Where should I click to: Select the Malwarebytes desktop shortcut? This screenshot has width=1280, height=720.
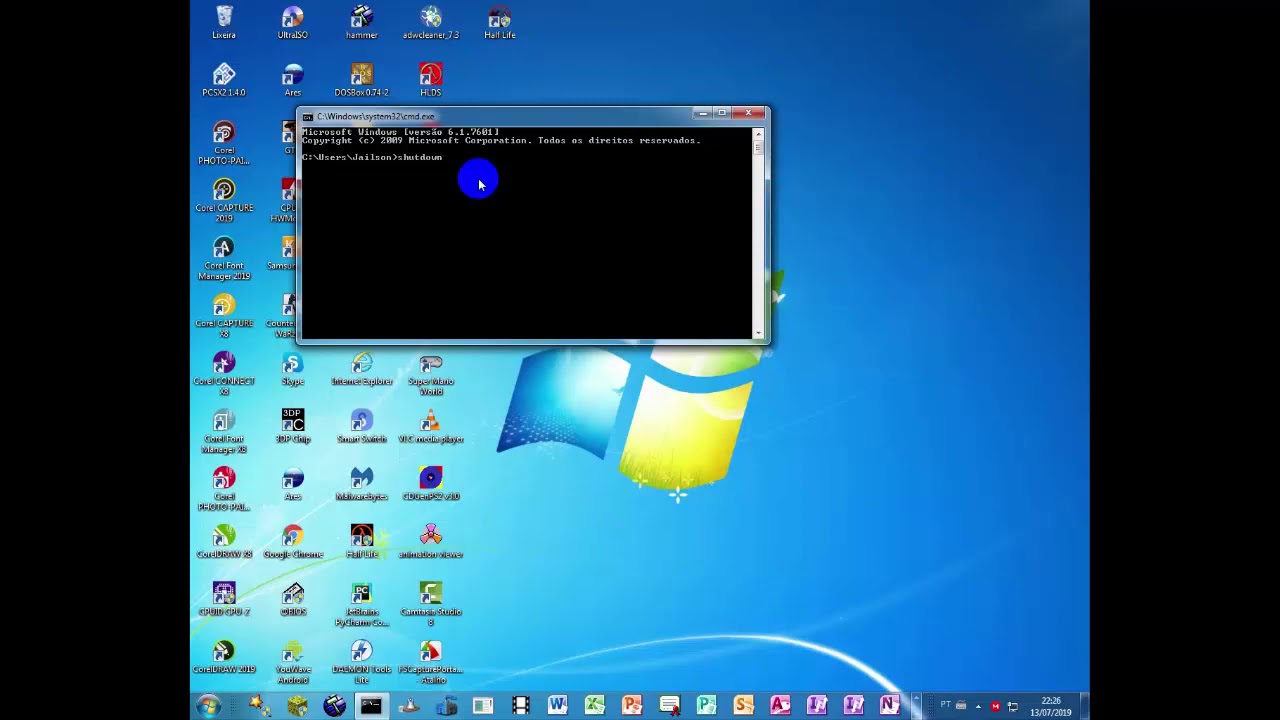pyautogui.click(x=361, y=483)
